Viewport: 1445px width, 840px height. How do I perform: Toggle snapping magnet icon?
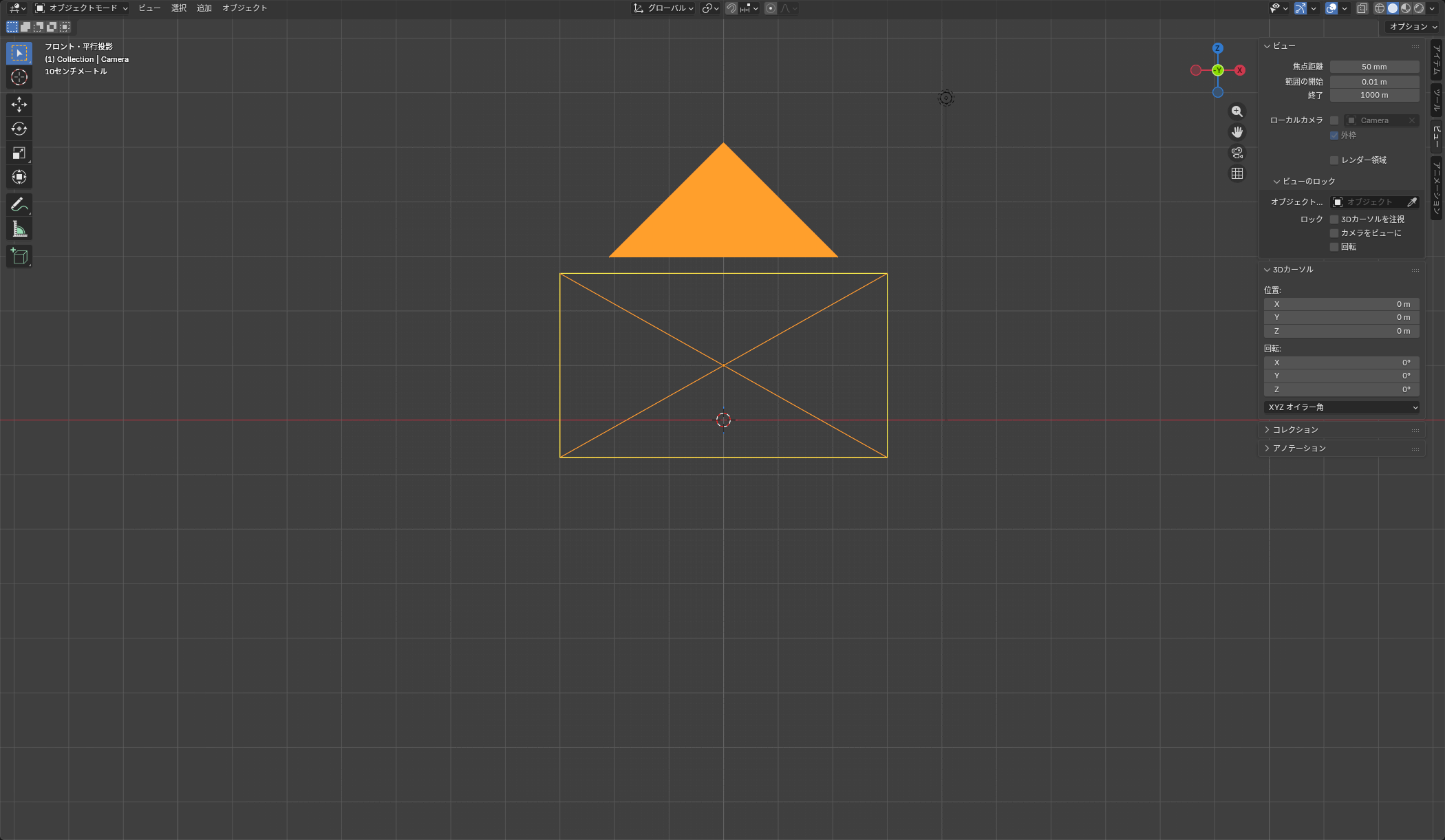(731, 8)
